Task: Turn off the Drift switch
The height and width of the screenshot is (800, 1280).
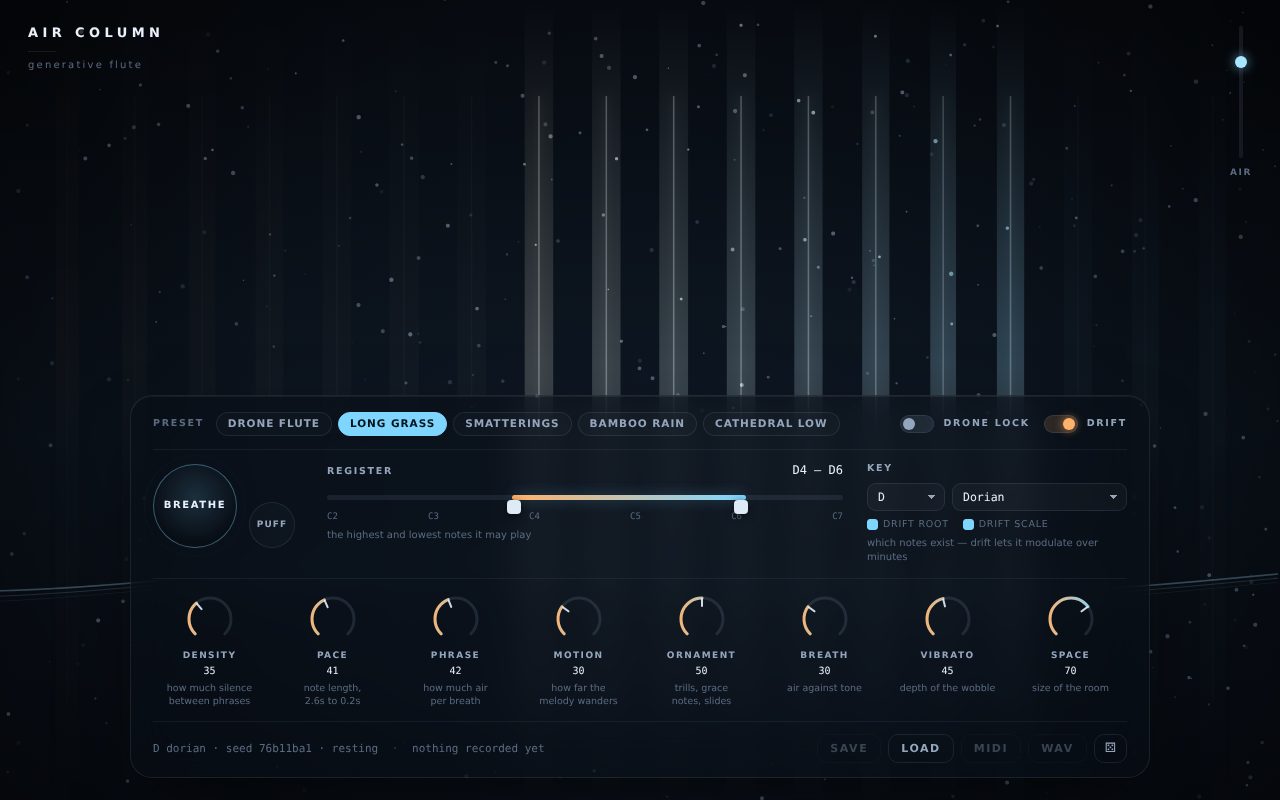Action: 1061,424
